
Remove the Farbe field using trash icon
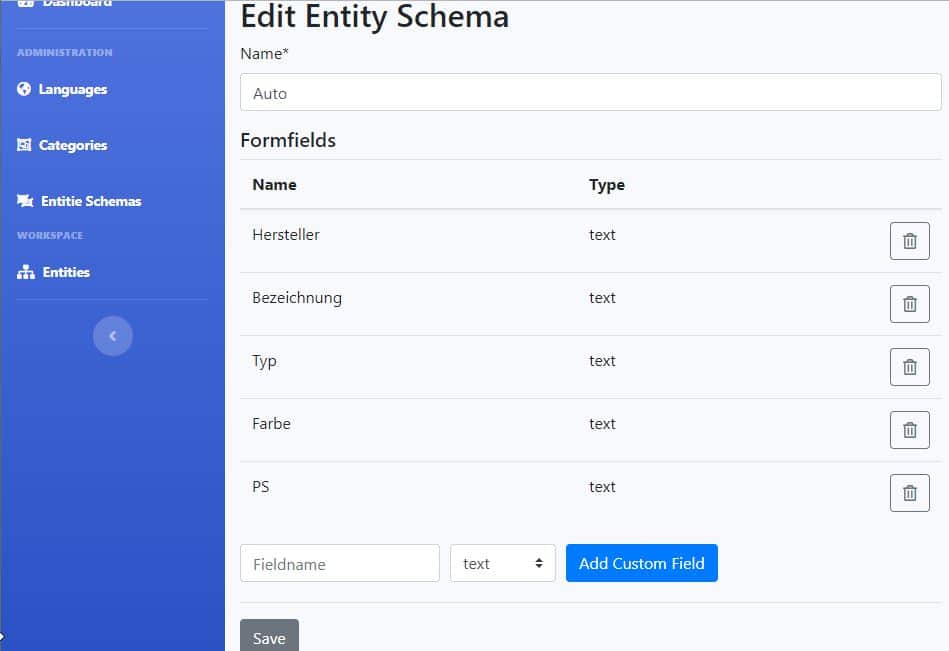pyautogui.click(x=909, y=430)
